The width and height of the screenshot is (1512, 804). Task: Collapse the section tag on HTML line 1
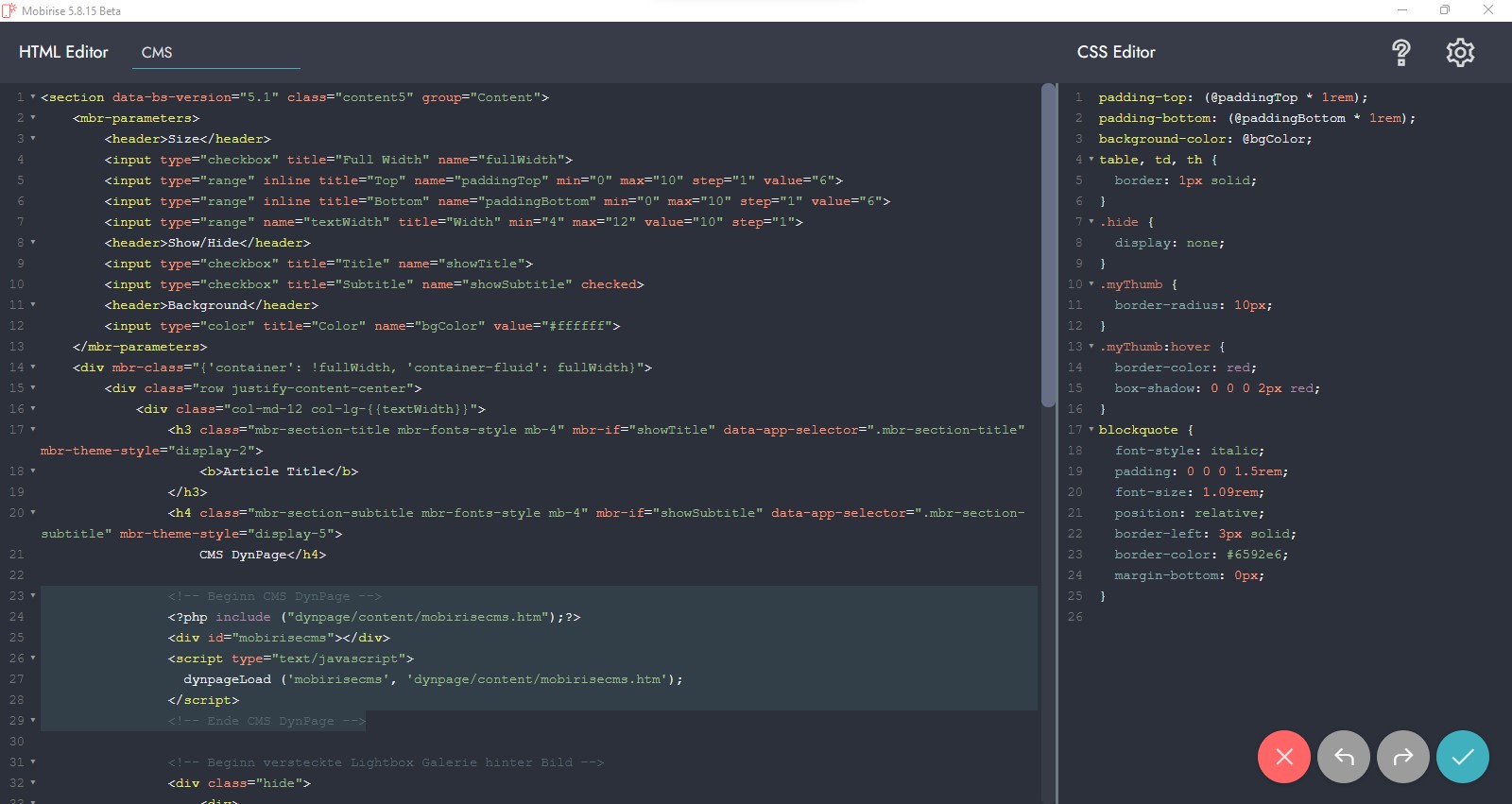pyautogui.click(x=33, y=97)
